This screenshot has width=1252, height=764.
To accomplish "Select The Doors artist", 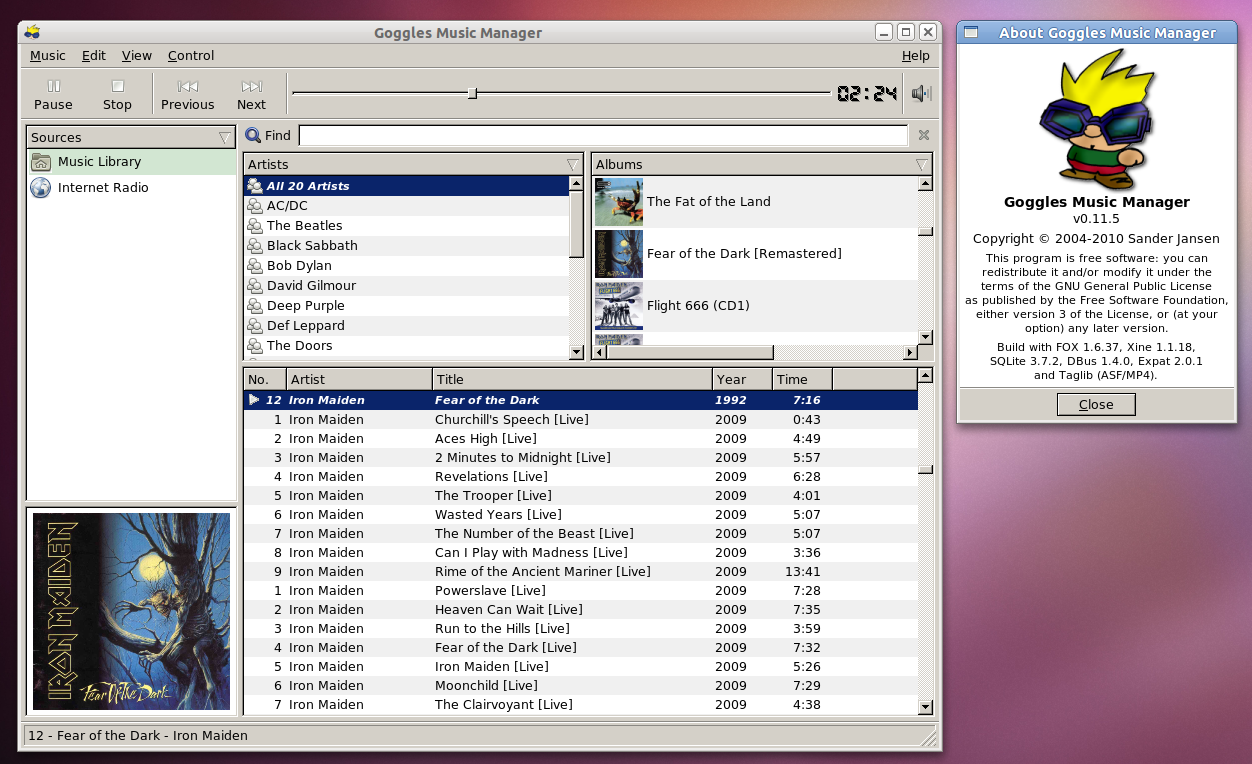I will (x=406, y=345).
